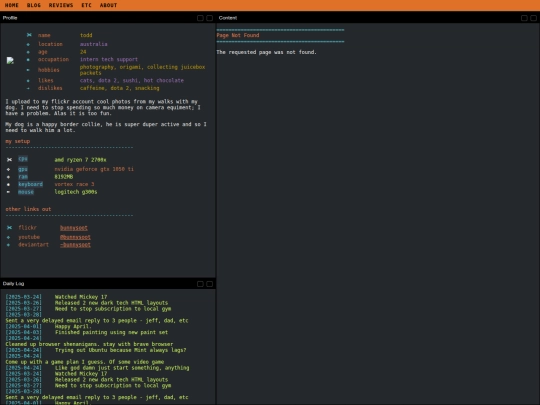The image size is (540, 405).
Task: Click the 'caffeine' text in dislikes
Action: (x=92, y=88)
